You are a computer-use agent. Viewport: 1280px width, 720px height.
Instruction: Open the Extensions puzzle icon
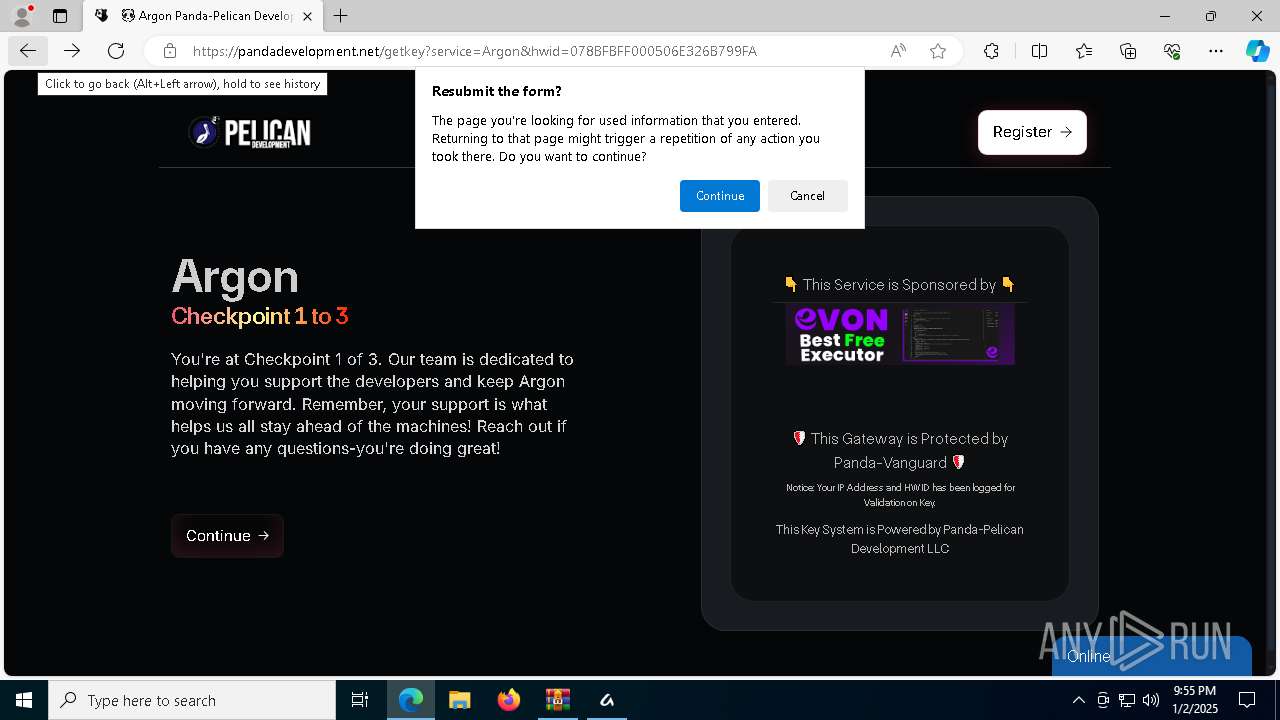[991, 51]
